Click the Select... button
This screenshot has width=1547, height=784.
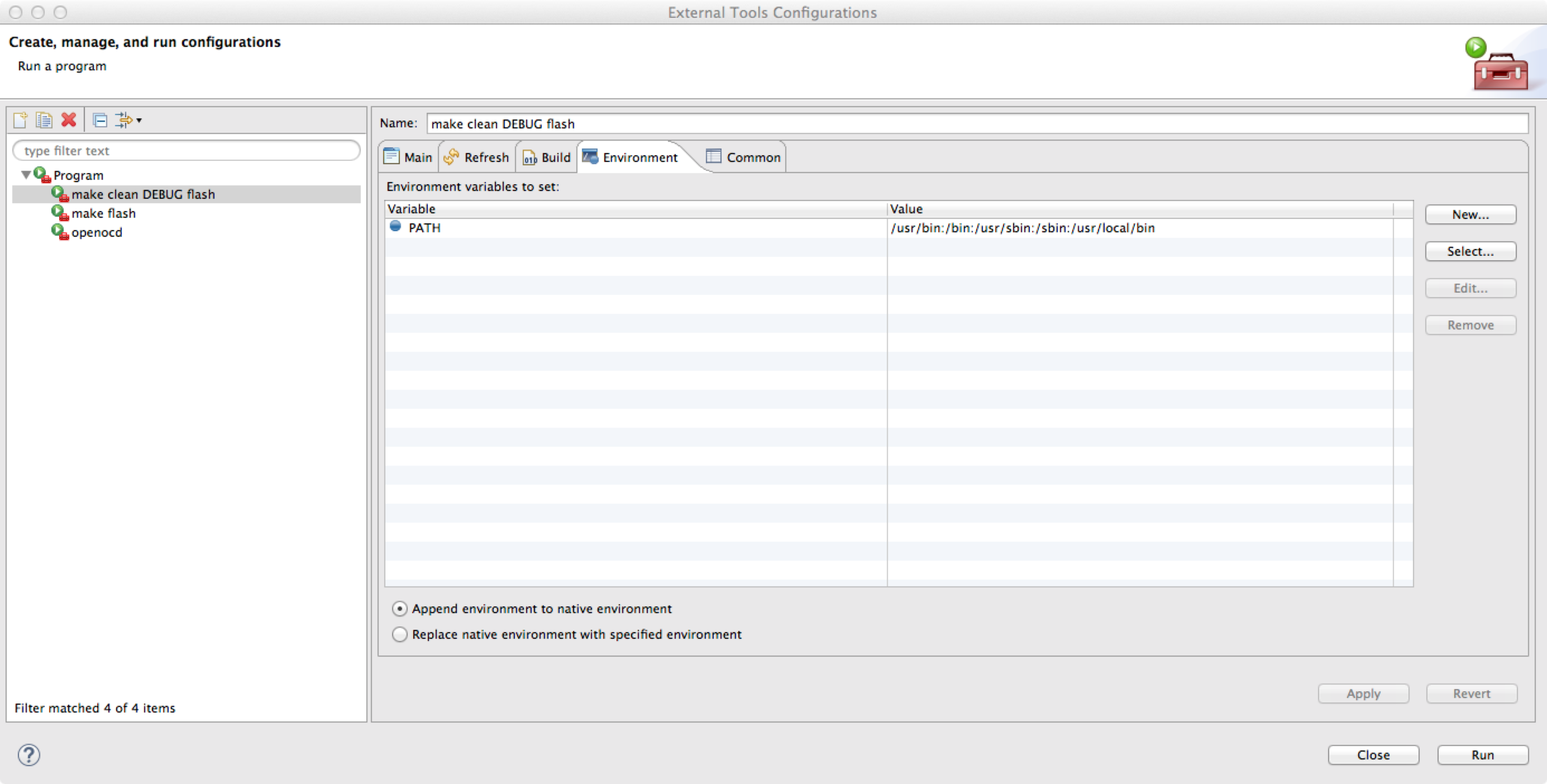1469,251
